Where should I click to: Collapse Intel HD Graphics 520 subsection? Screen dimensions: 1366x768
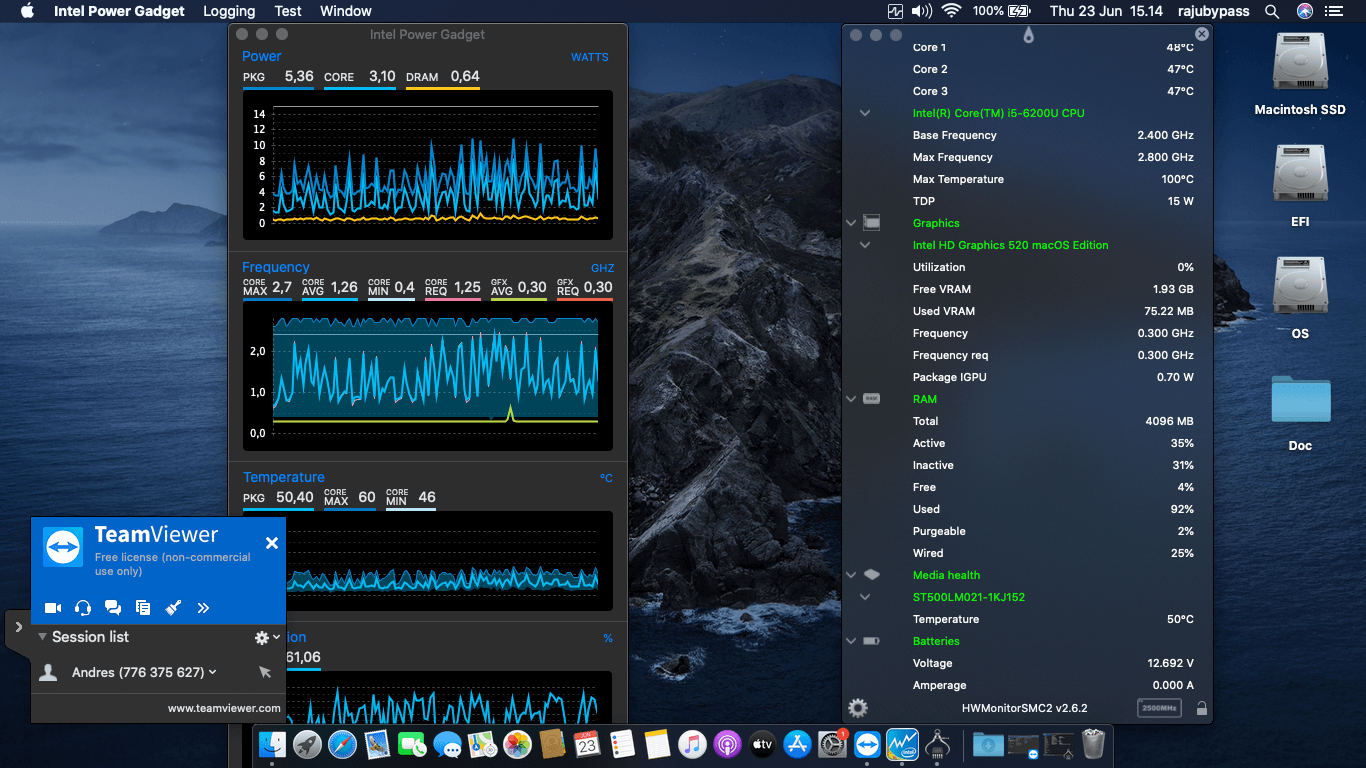point(865,245)
